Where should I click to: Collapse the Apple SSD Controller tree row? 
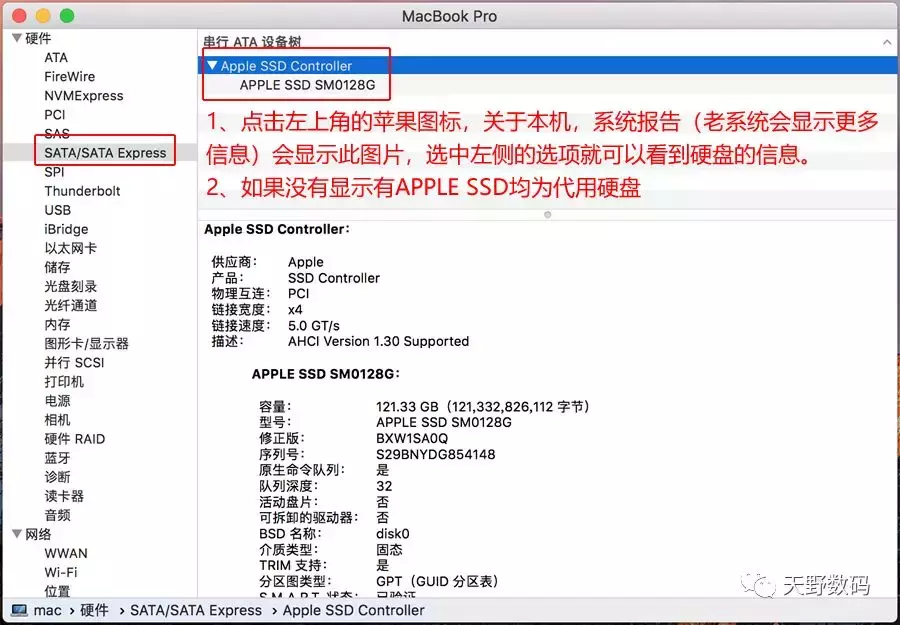[213, 65]
